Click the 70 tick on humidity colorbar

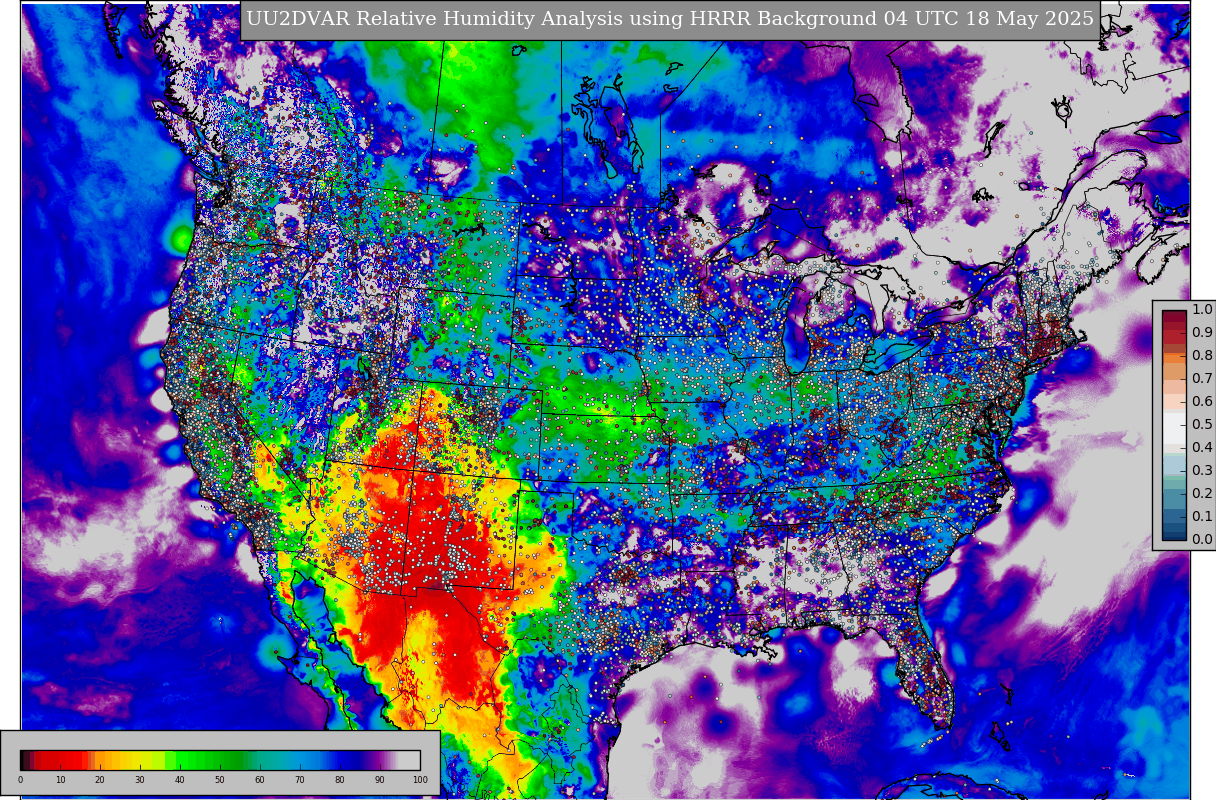click(300, 780)
